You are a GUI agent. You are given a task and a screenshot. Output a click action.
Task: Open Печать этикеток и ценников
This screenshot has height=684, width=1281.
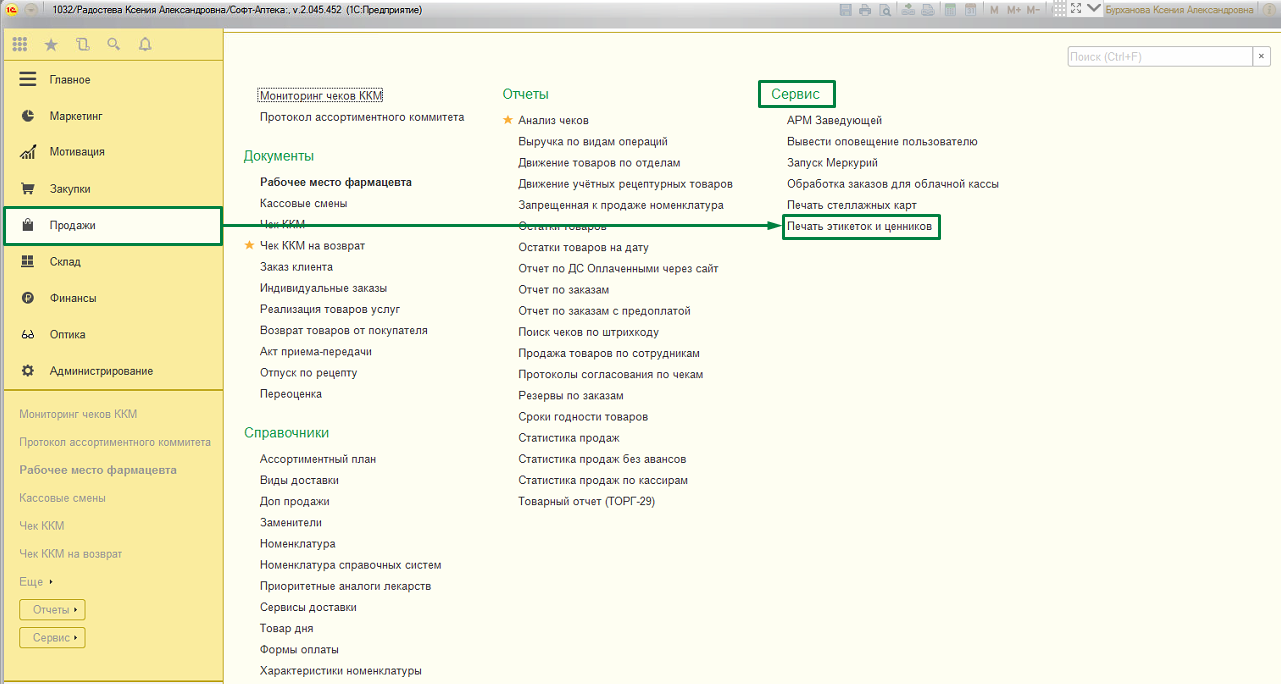859,227
